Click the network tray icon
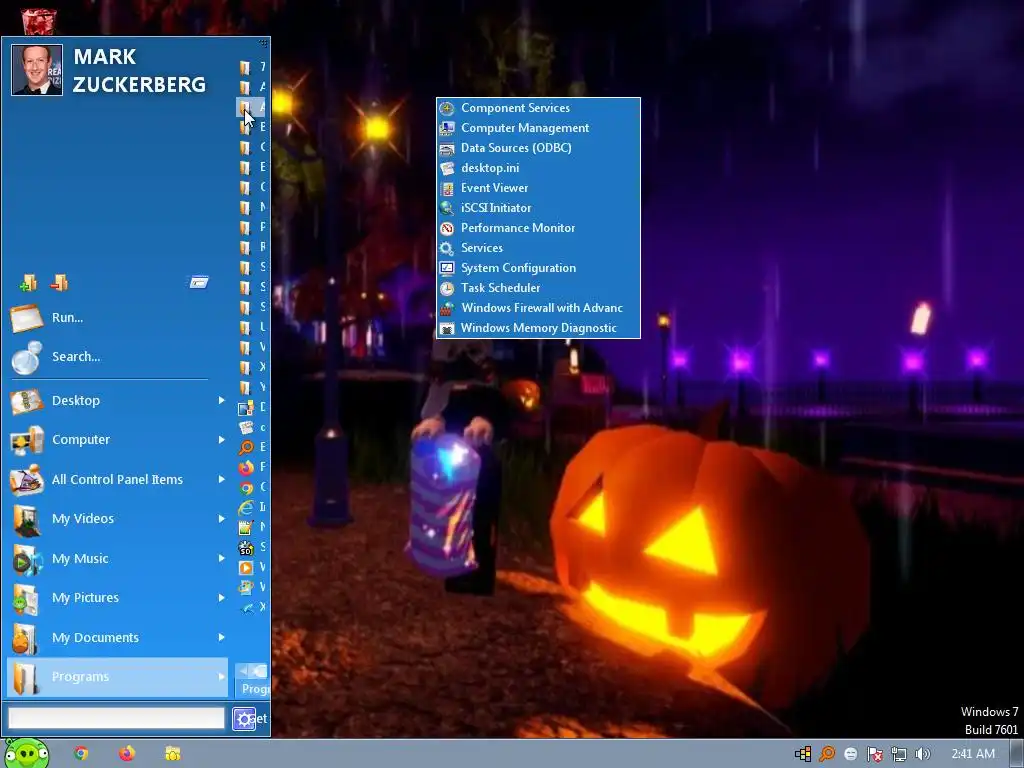1024x768 pixels. click(x=899, y=754)
